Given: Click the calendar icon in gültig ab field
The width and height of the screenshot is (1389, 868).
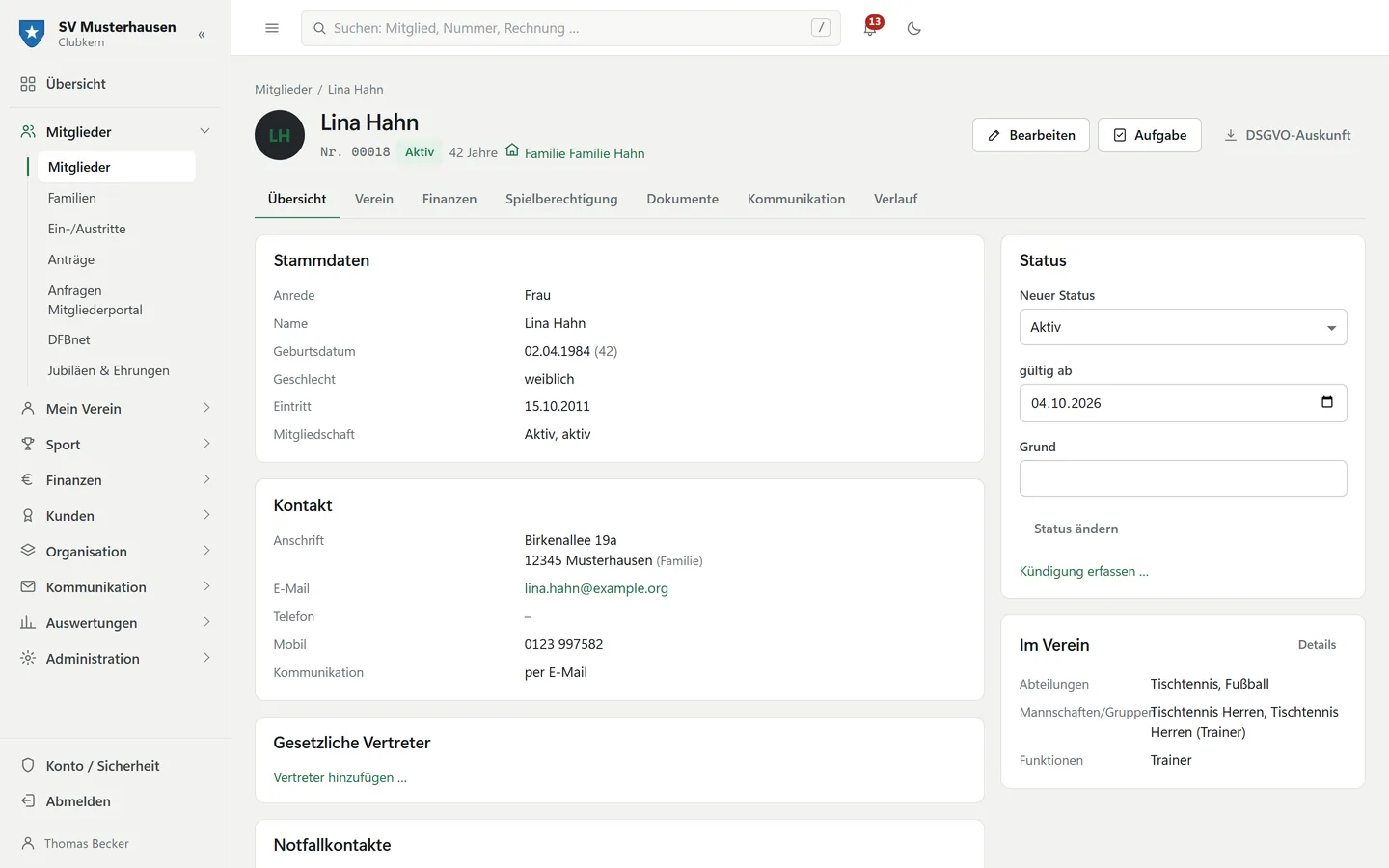Looking at the screenshot, I should (1327, 402).
